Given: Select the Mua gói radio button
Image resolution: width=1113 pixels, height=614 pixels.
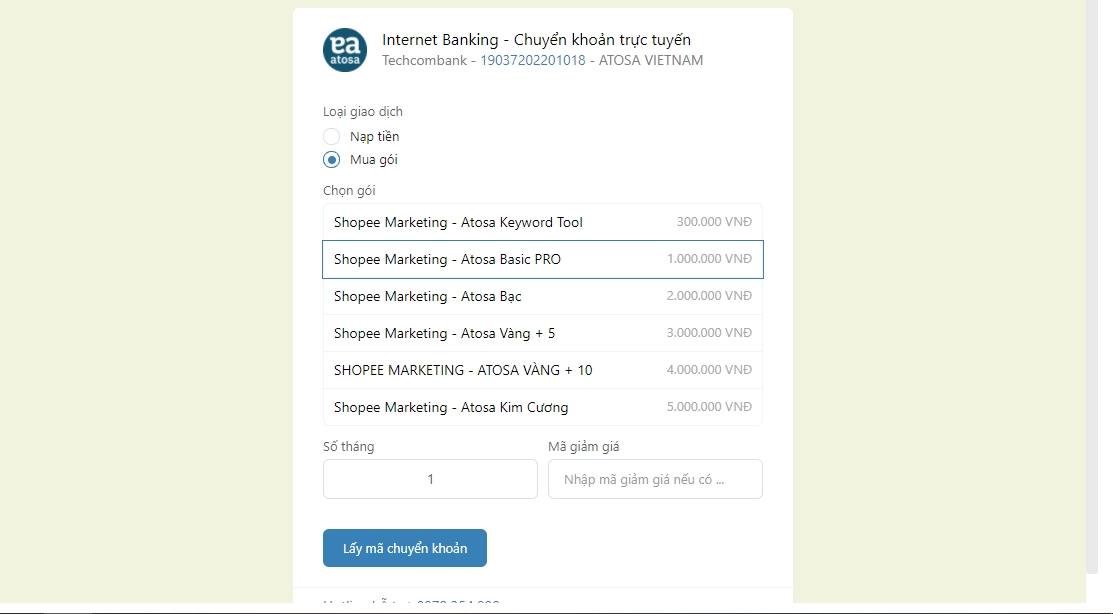Looking at the screenshot, I should [332, 160].
